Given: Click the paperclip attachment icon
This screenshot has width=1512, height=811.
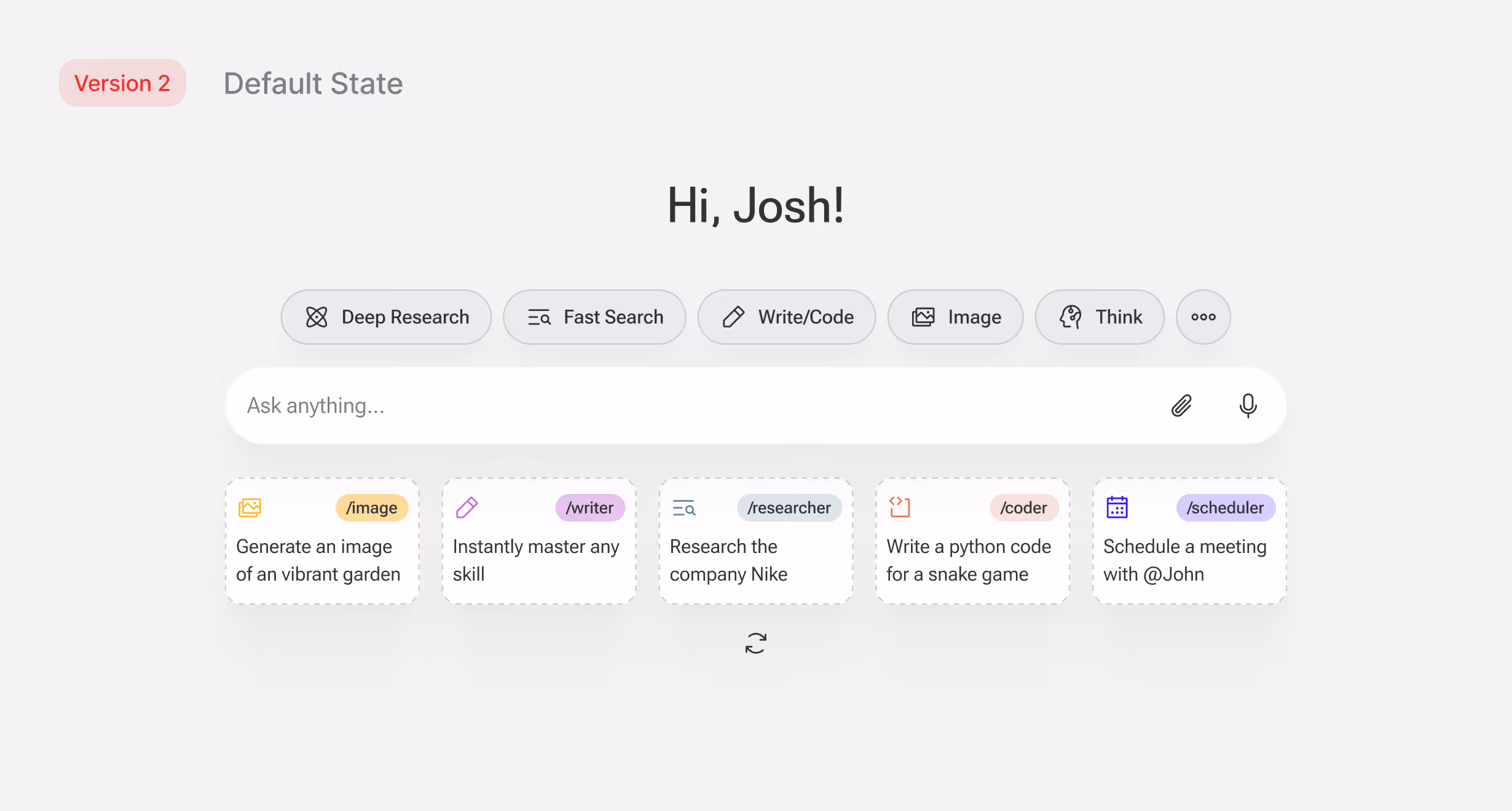Looking at the screenshot, I should click(x=1181, y=405).
